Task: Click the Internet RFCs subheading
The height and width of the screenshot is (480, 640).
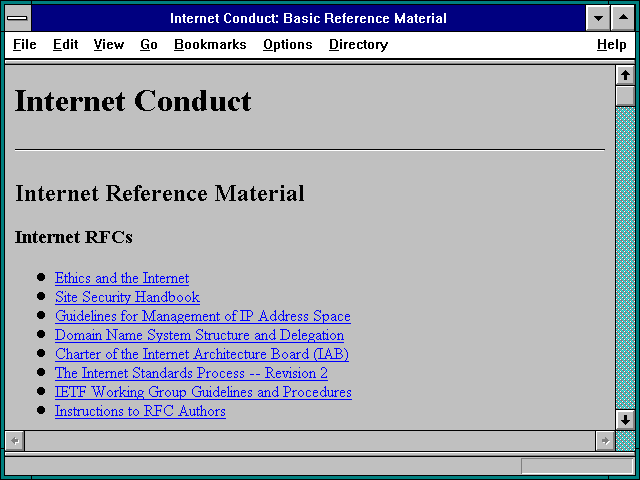Action: pos(74,237)
